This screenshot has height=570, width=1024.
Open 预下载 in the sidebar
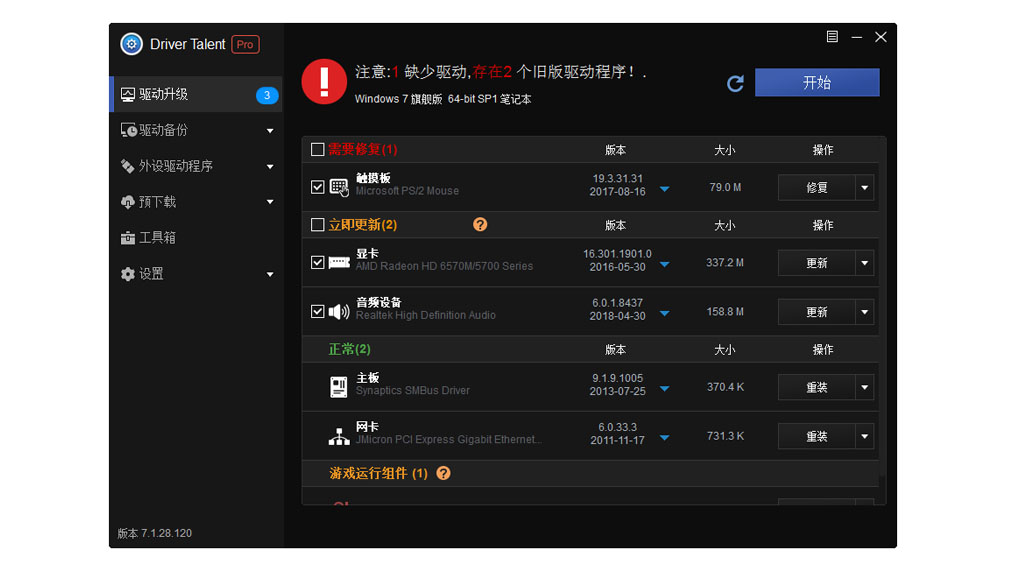[196, 202]
